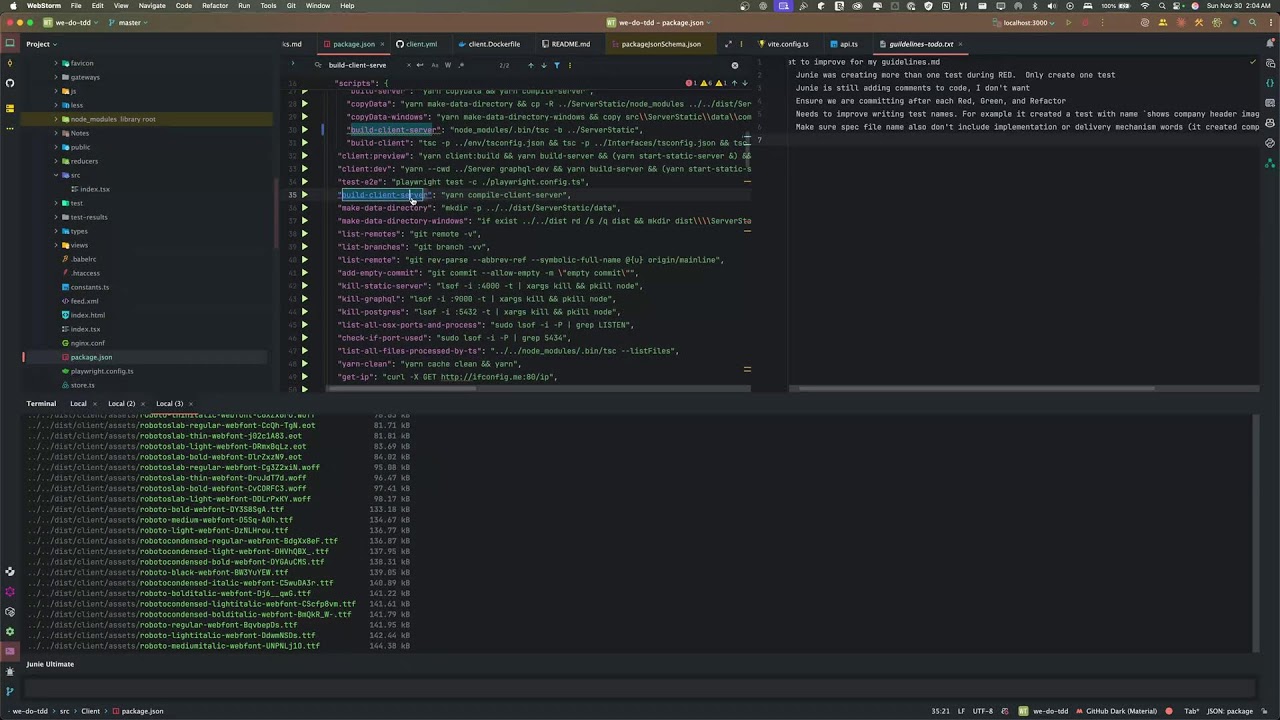Collapse the src folder

56,175
